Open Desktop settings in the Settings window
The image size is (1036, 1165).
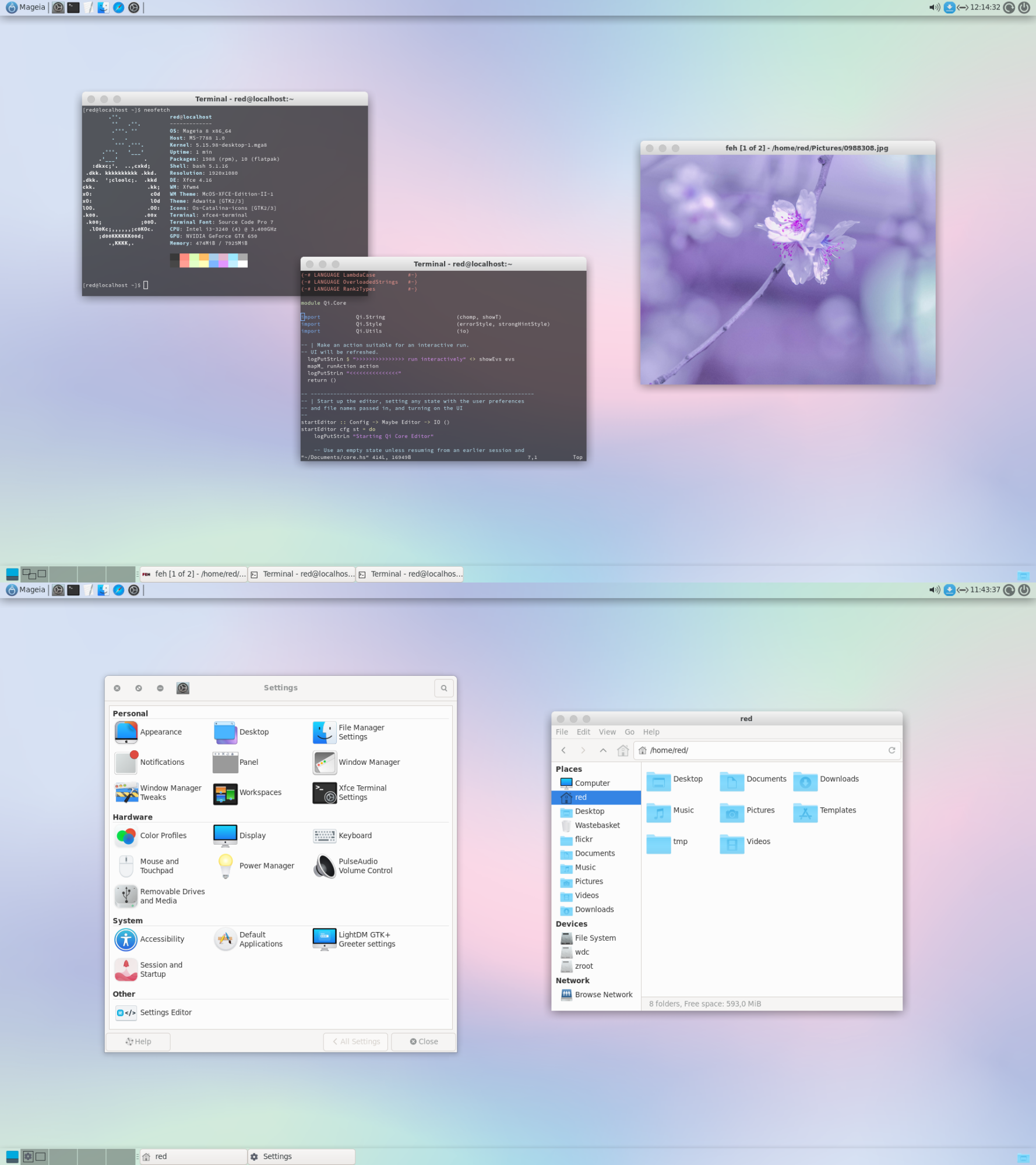pyautogui.click(x=241, y=732)
